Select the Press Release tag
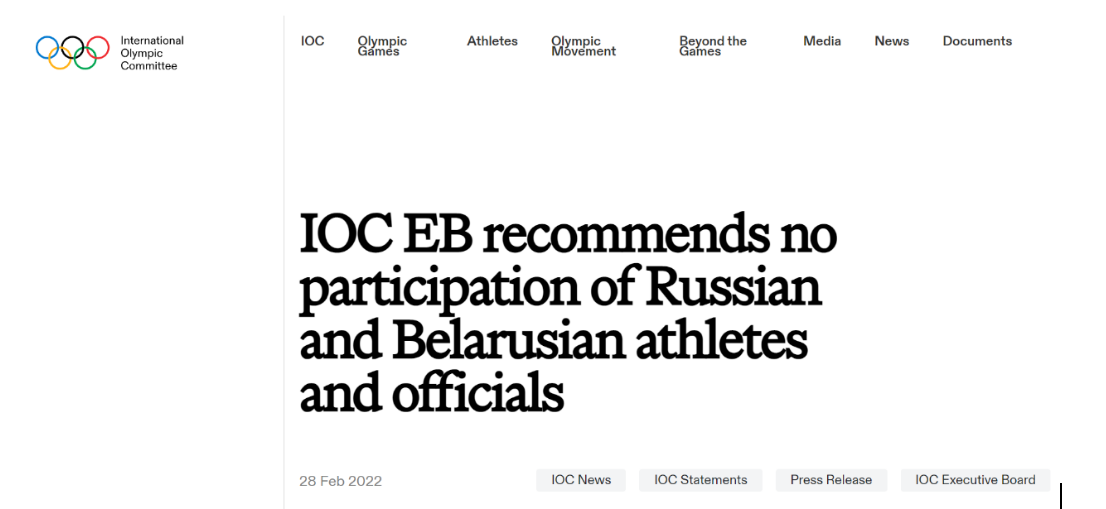This screenshot has height=509, width=1106. point(831,480)
